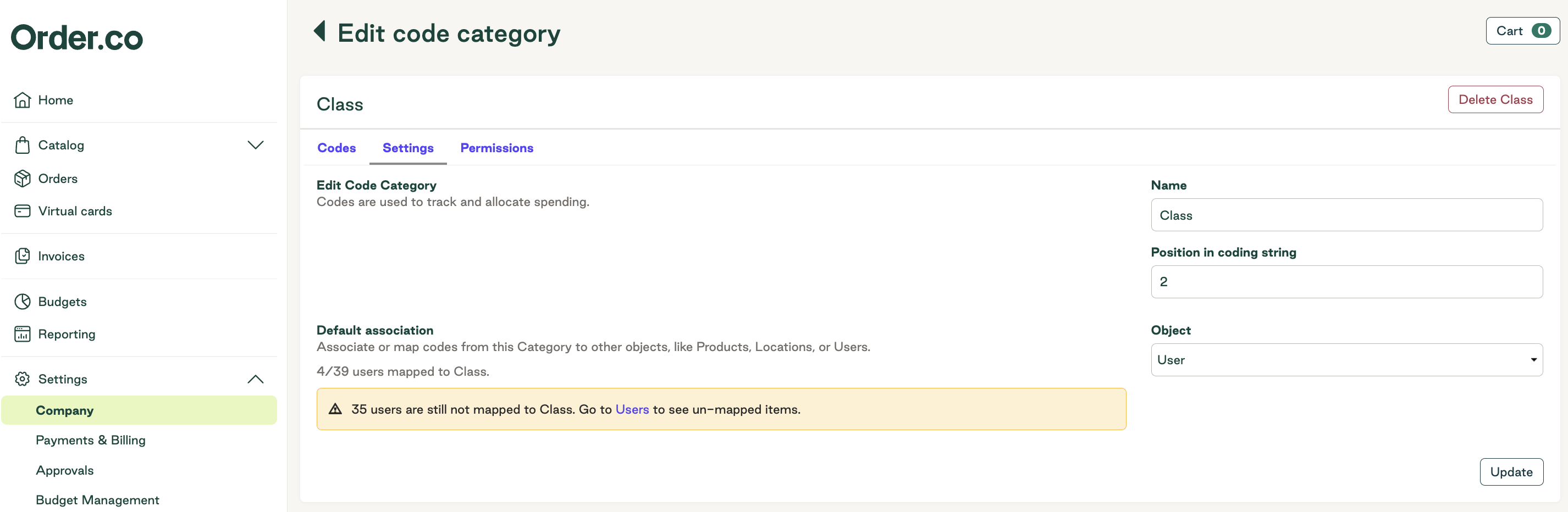1568x512 pixels.
Task: Click the "Edit Code Category" heading
Action: (x=376, y=185)
